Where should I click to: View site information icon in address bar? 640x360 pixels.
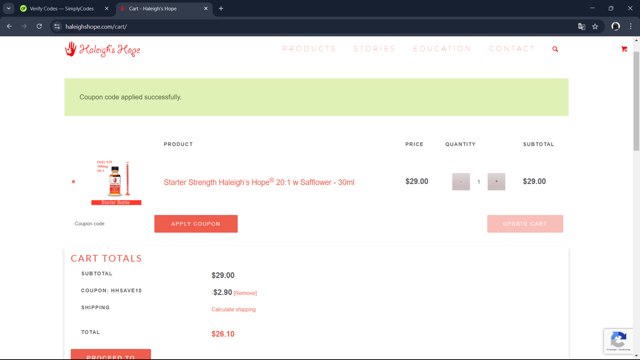(x=57, y=27)
